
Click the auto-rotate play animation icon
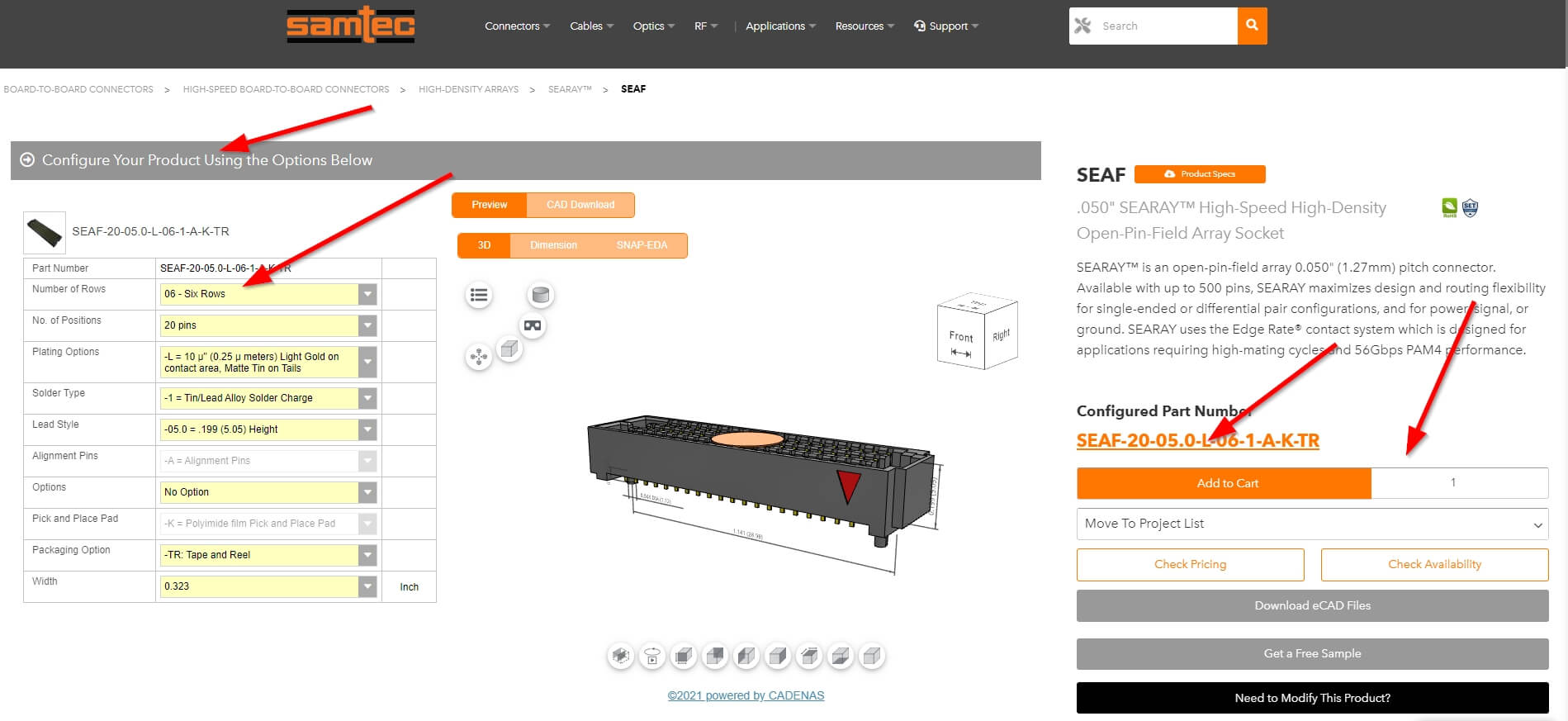(652, 657)
